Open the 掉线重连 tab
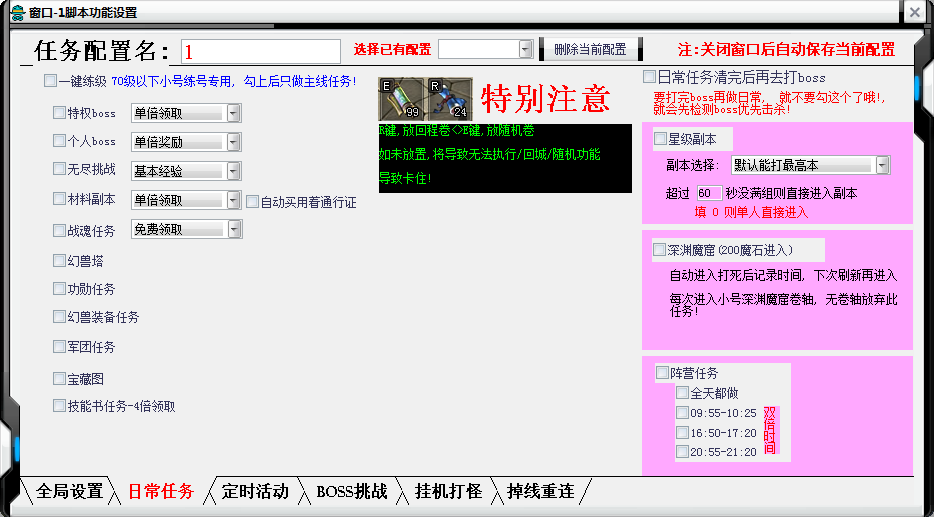 point(541,491)
